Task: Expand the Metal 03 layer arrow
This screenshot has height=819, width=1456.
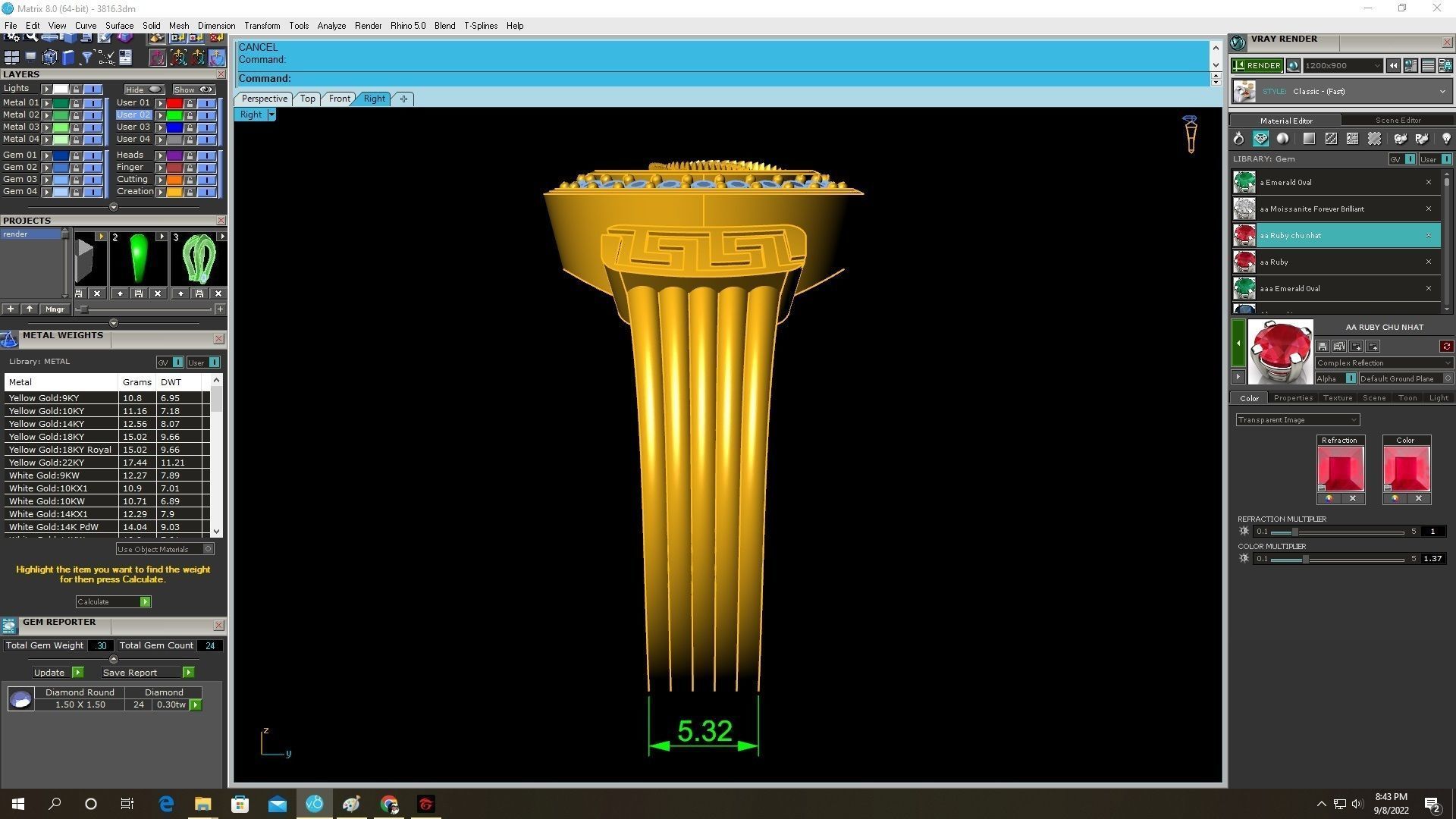Action: (46, 127)
